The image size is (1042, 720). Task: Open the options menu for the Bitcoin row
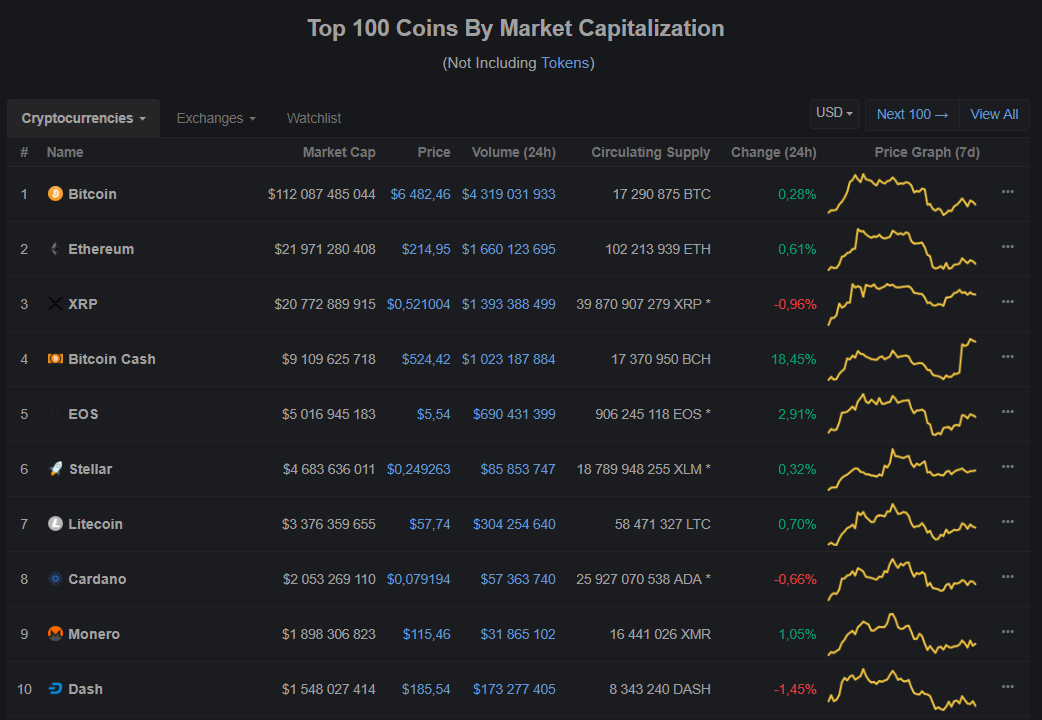coord(1007,190)
